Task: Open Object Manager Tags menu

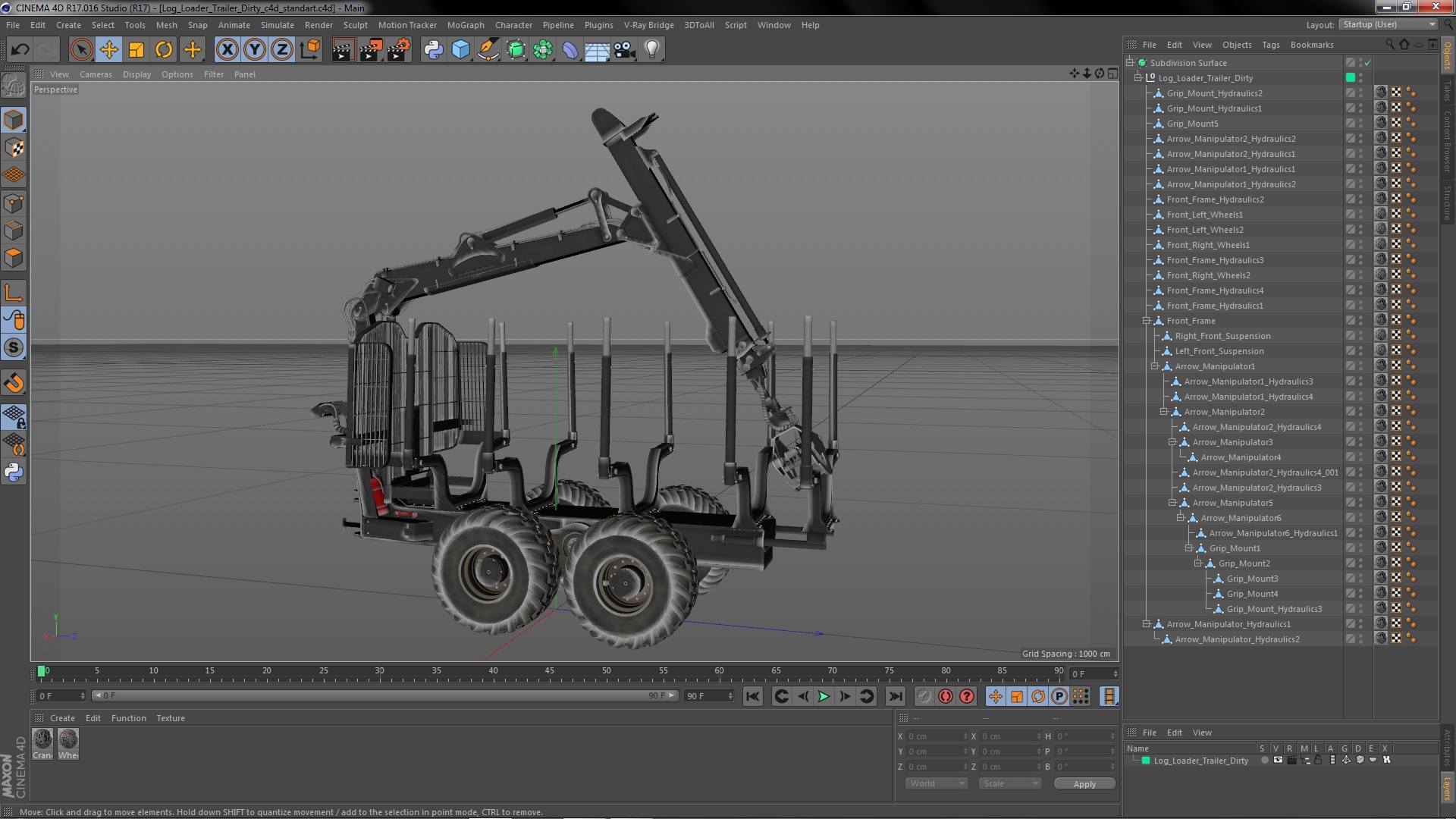Action: tap(1270, 45)
